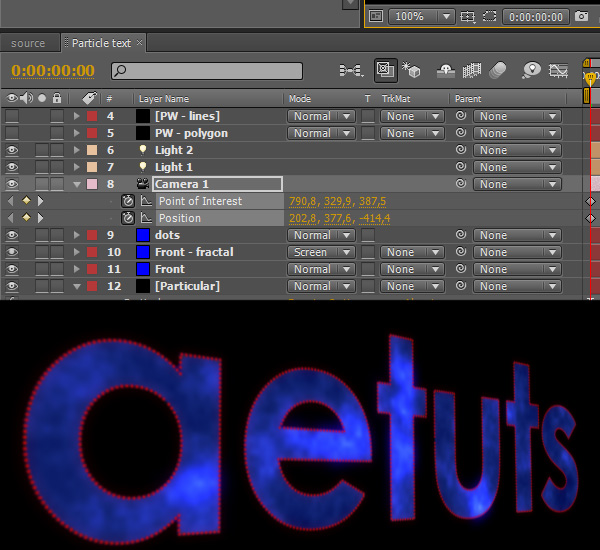Toggle the Position stopwatch
This screenshot has height=550, width=600.
pyautogui.click(x=128, y=218)
